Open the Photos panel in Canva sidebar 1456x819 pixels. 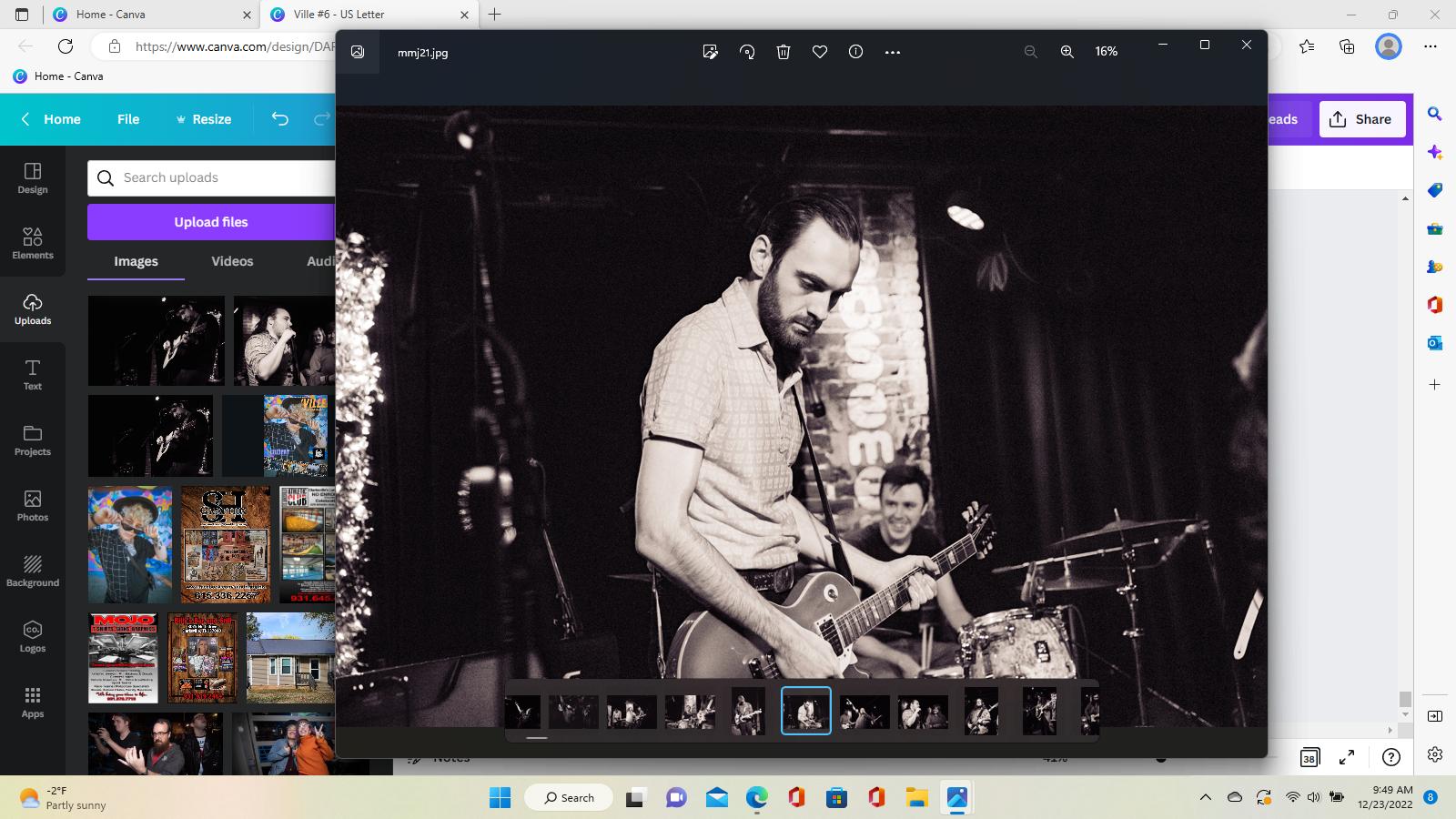tap(33, 506)
